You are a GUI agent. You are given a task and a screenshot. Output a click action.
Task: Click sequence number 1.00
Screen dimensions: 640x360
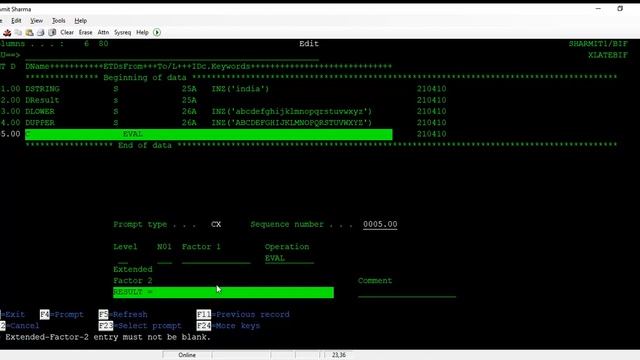coord(10,89)
